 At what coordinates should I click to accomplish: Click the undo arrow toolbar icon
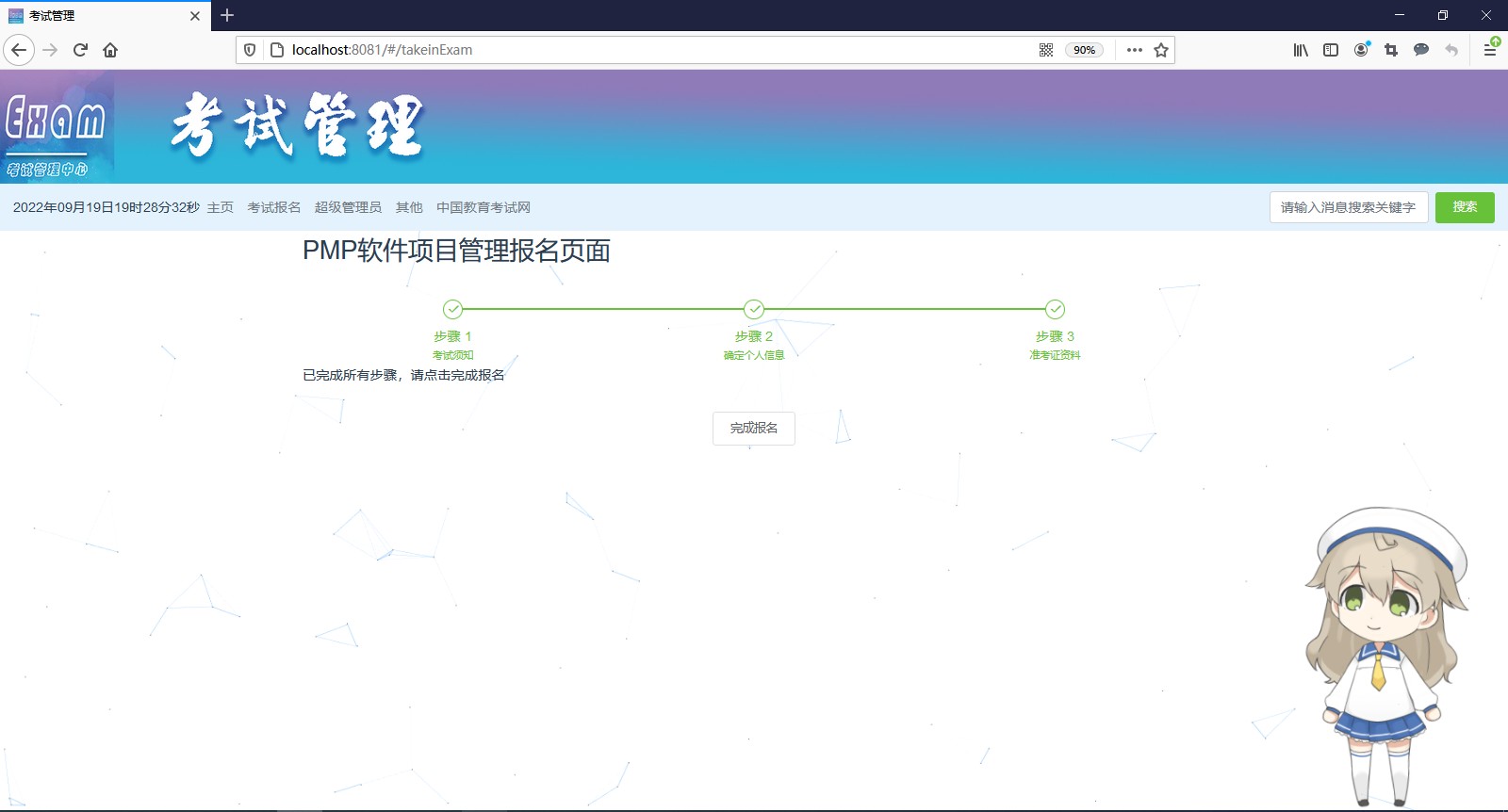click(1451, 50)
